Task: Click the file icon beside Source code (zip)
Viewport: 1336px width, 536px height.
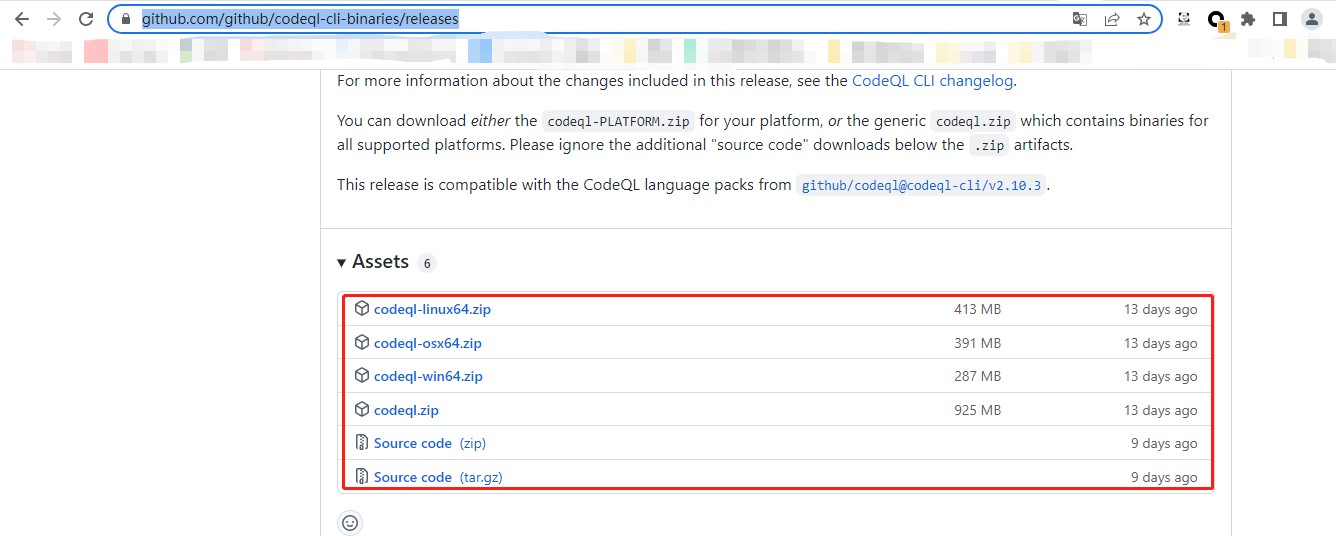Action: [362, 443]
